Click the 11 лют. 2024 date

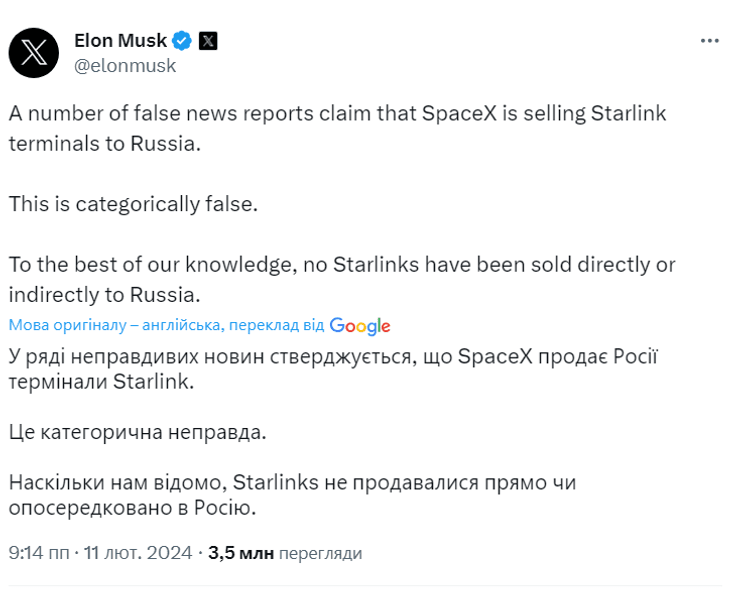pos(138,552)
